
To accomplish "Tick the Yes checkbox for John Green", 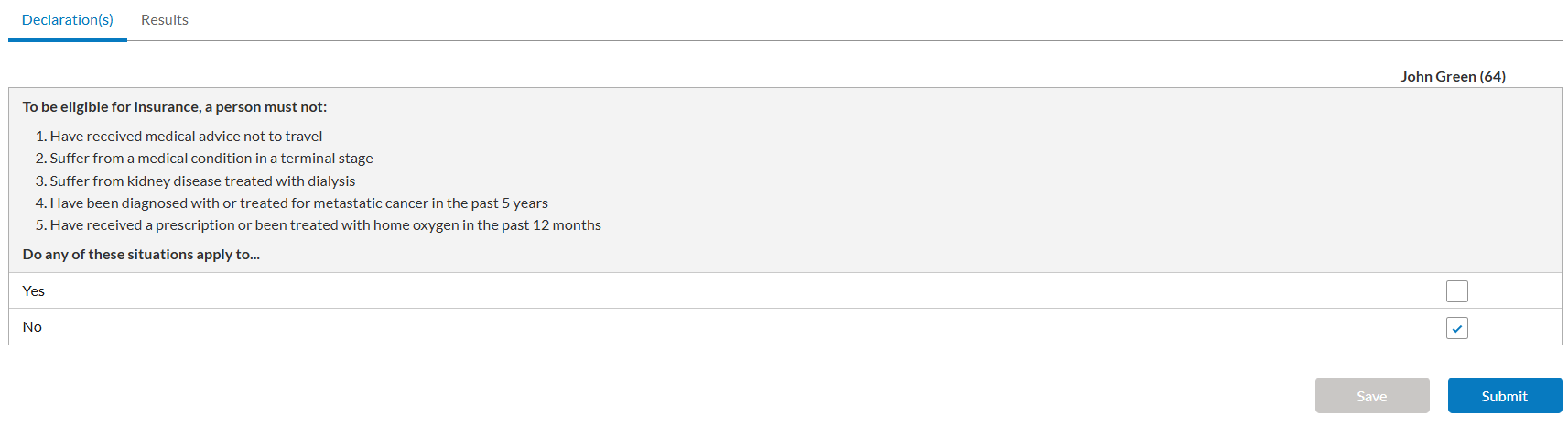I will point(1456,291).
